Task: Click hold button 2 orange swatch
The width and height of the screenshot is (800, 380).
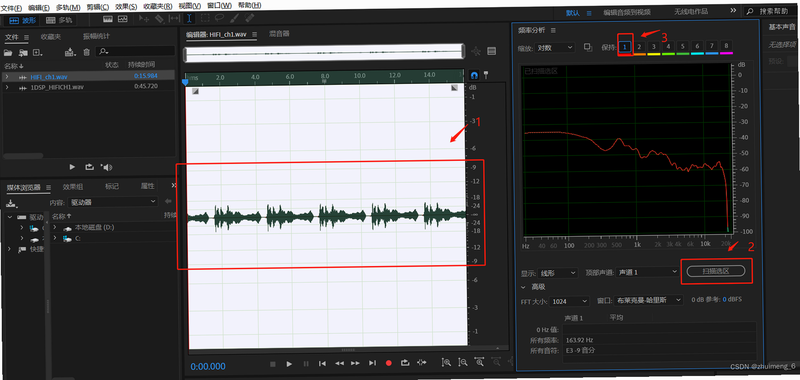Action: (x=639, y=47)
